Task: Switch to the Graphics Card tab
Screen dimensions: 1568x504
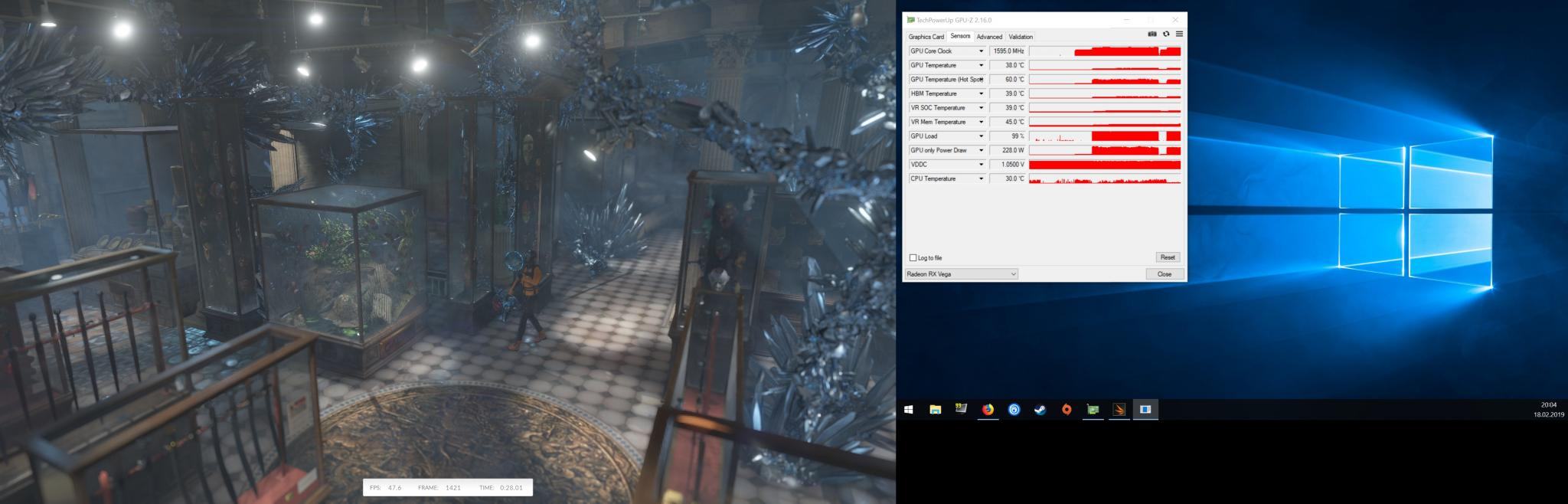Action: coord(926,37)
